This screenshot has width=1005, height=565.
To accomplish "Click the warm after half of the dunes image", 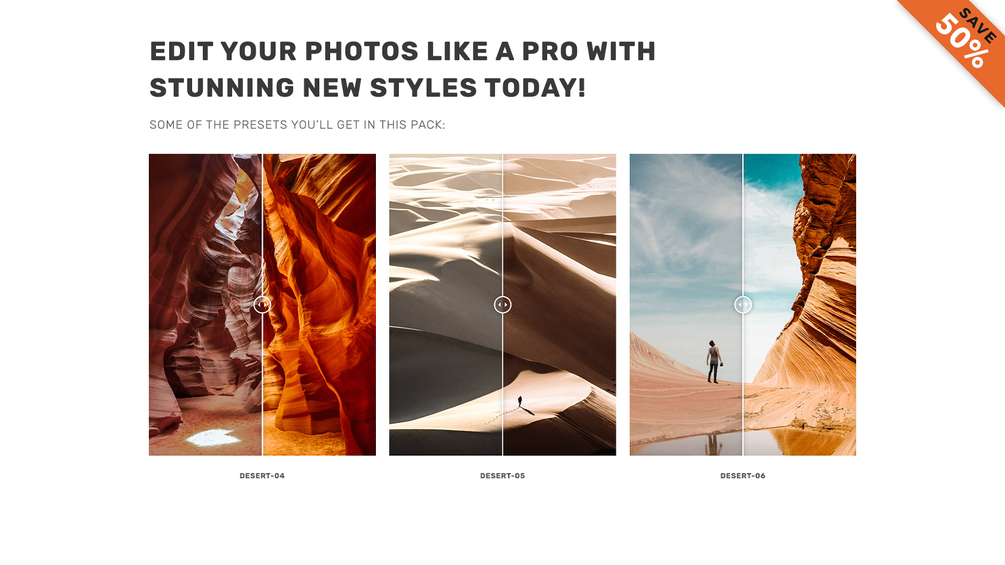I will coord(560,305).
